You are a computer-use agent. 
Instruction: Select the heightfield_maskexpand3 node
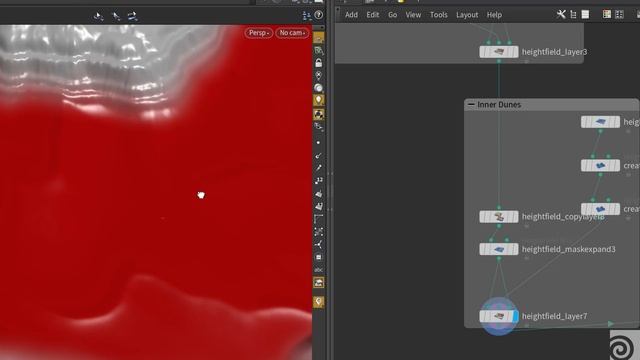[x=499, y=249]
